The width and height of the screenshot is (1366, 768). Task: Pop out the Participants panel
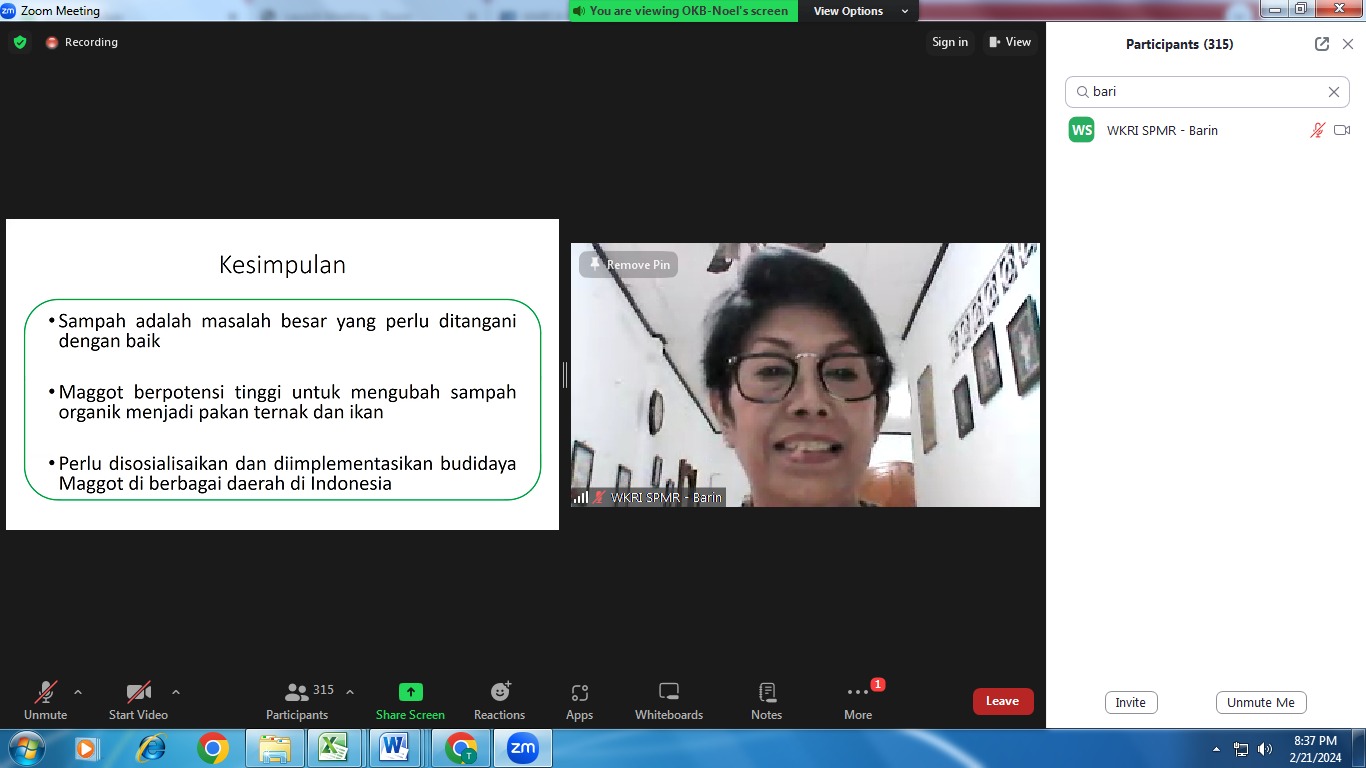pyautogui.click(x=1322, y=44)
